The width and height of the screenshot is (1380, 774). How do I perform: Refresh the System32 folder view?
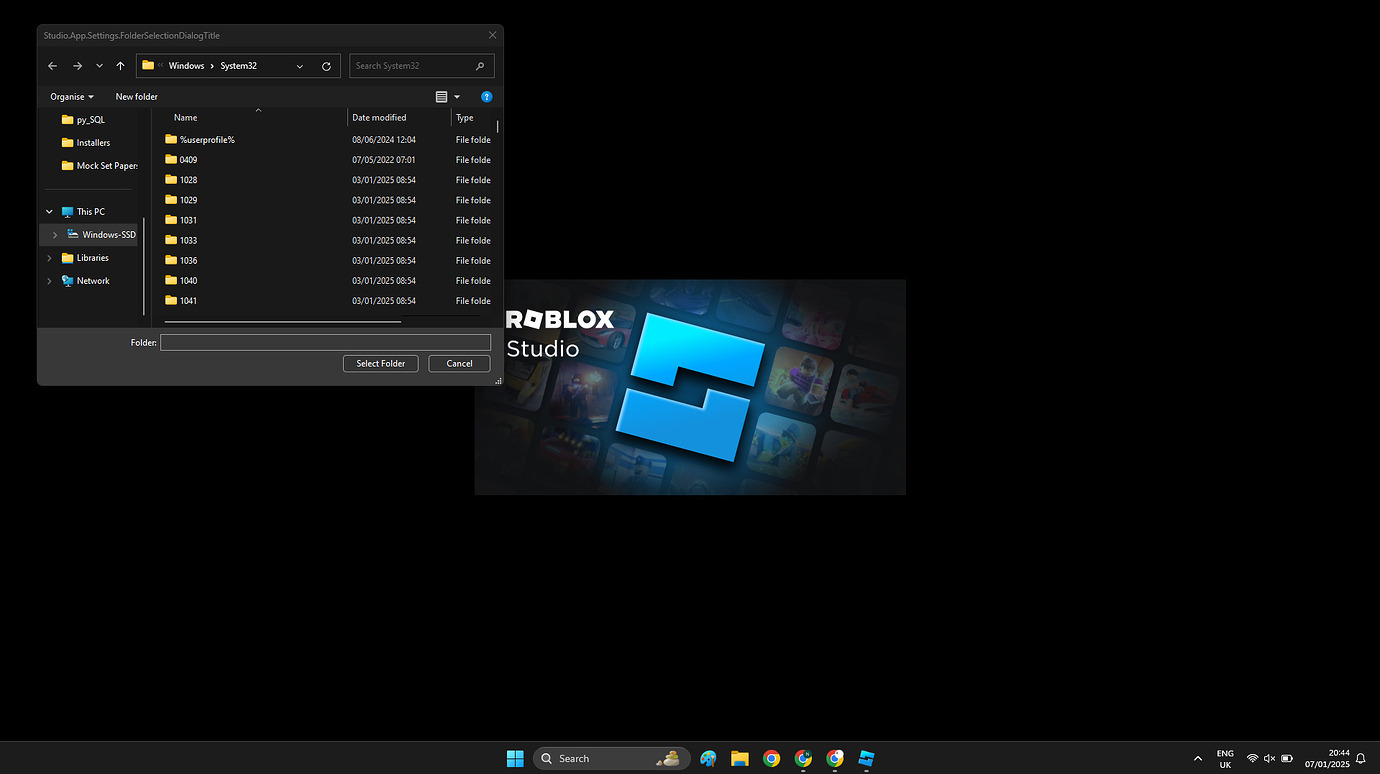(326, 65)
